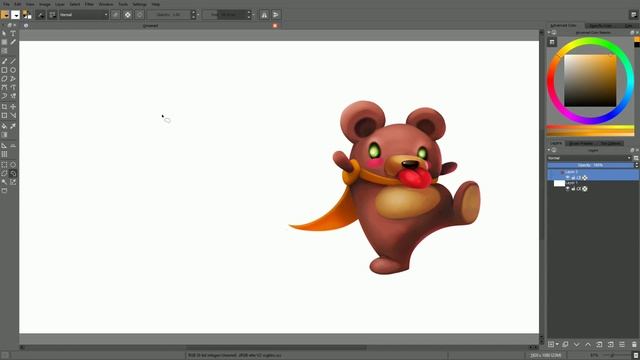
Task: Toggle horizontal mirror mode
Action: click(264, 15)
